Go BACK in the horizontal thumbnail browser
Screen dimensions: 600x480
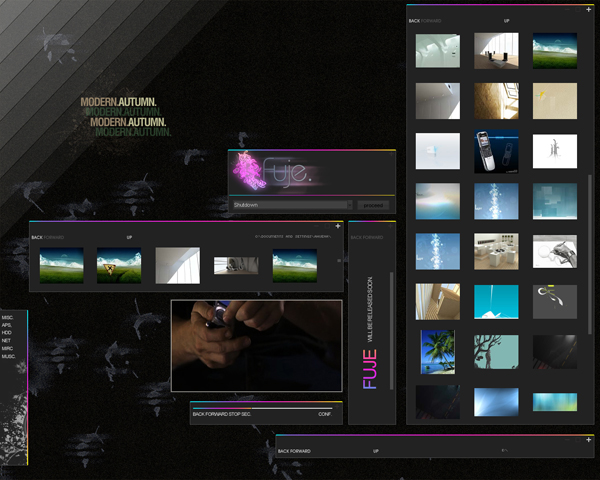tap(37, 237)
